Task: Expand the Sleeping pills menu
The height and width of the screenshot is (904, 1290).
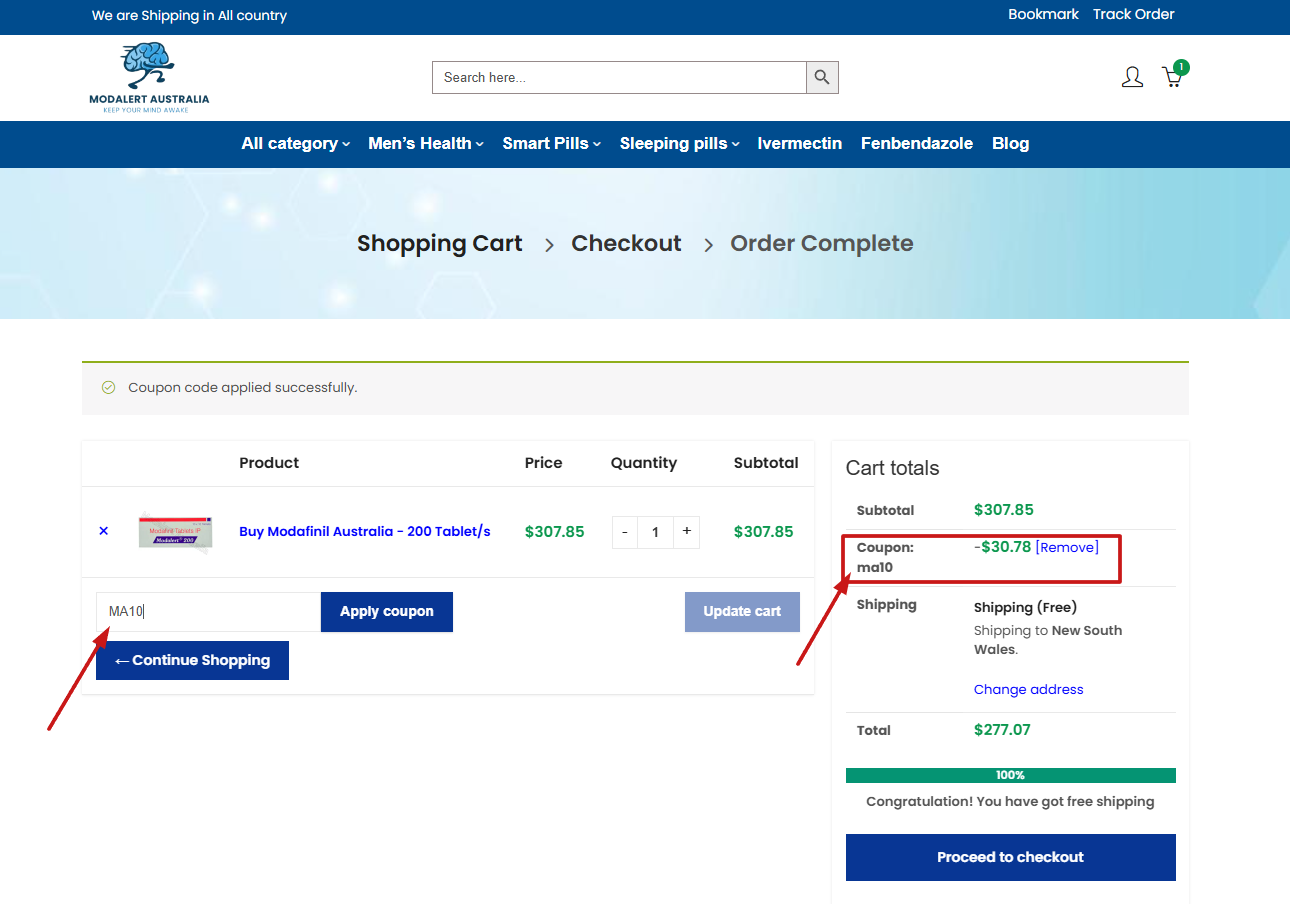Action: (x=679, y=143)
